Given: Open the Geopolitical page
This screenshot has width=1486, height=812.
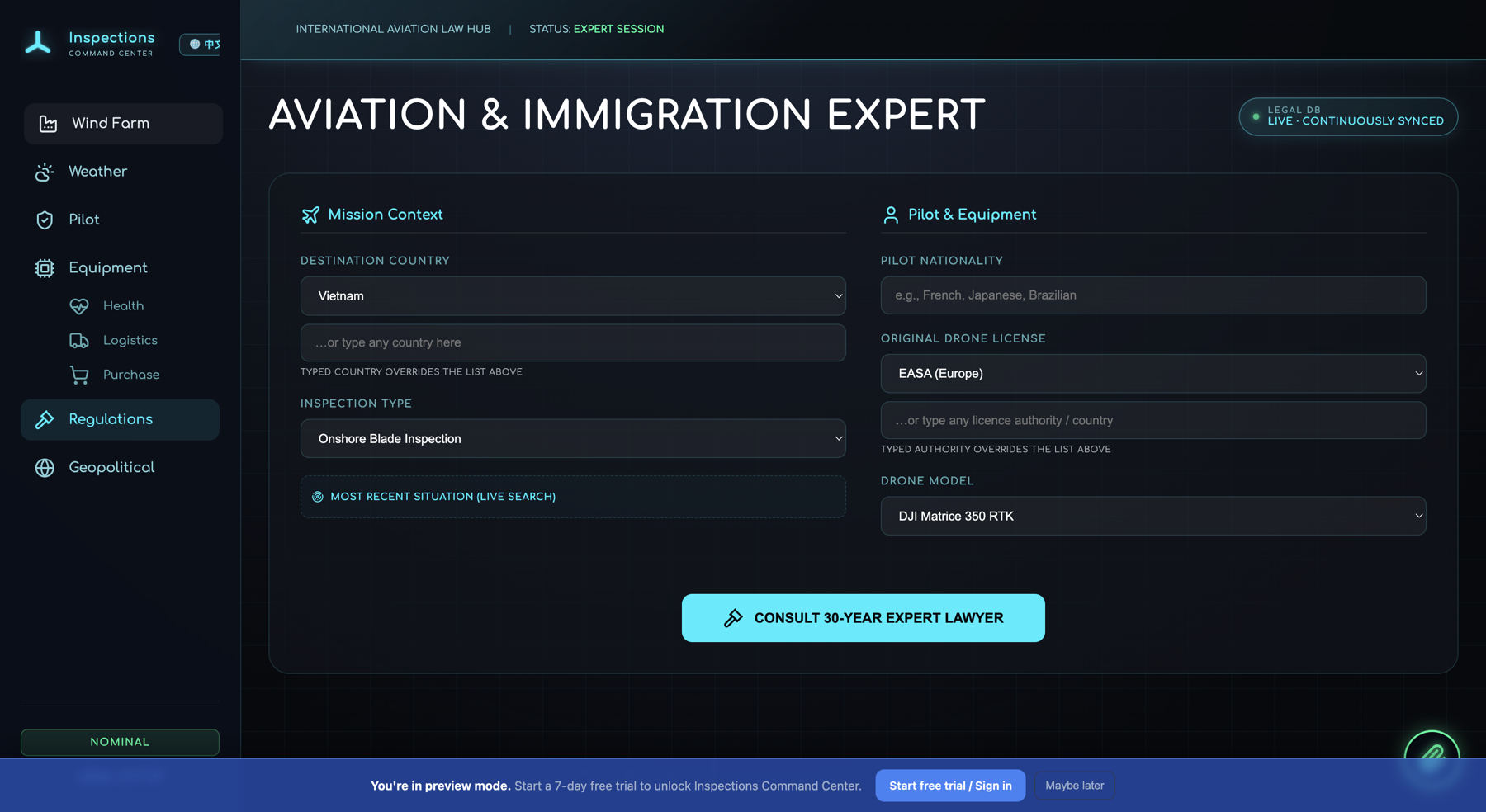Looking at the screenshot, I should [x=121, y=467].
